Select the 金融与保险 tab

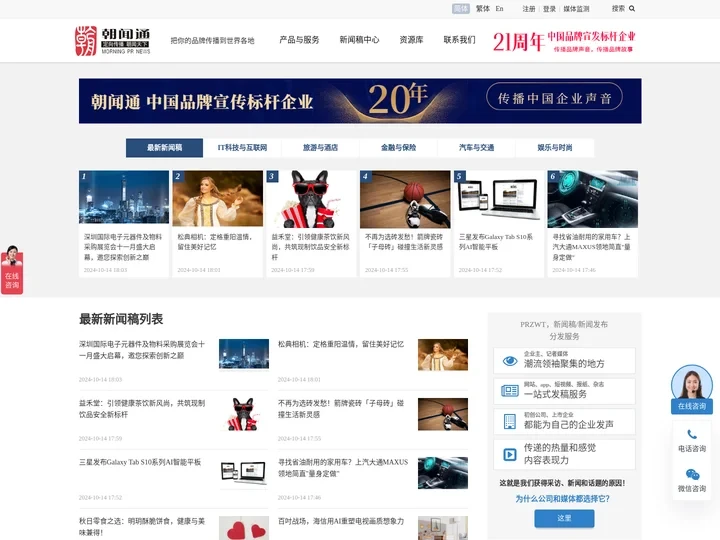click(x=399, y=148)
